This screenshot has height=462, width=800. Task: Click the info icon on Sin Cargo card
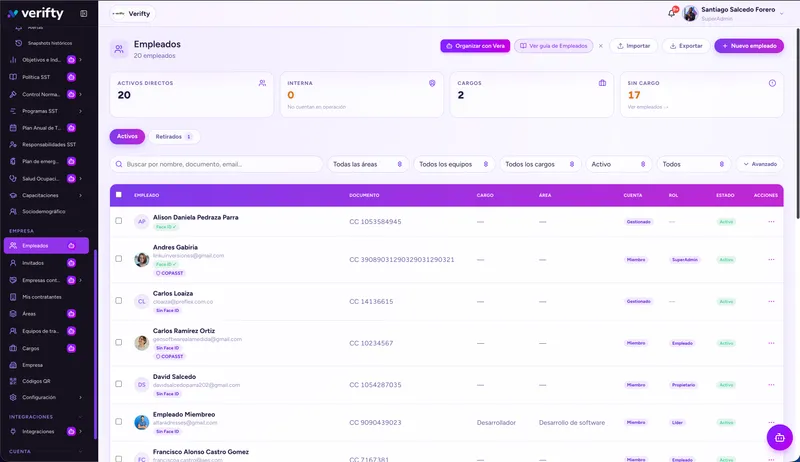(x=772, y=83)
